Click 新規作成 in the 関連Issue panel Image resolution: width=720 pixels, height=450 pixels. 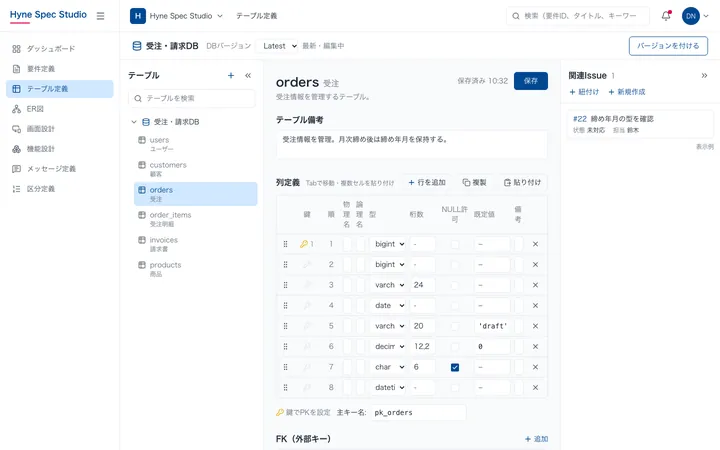pos(627,92)
